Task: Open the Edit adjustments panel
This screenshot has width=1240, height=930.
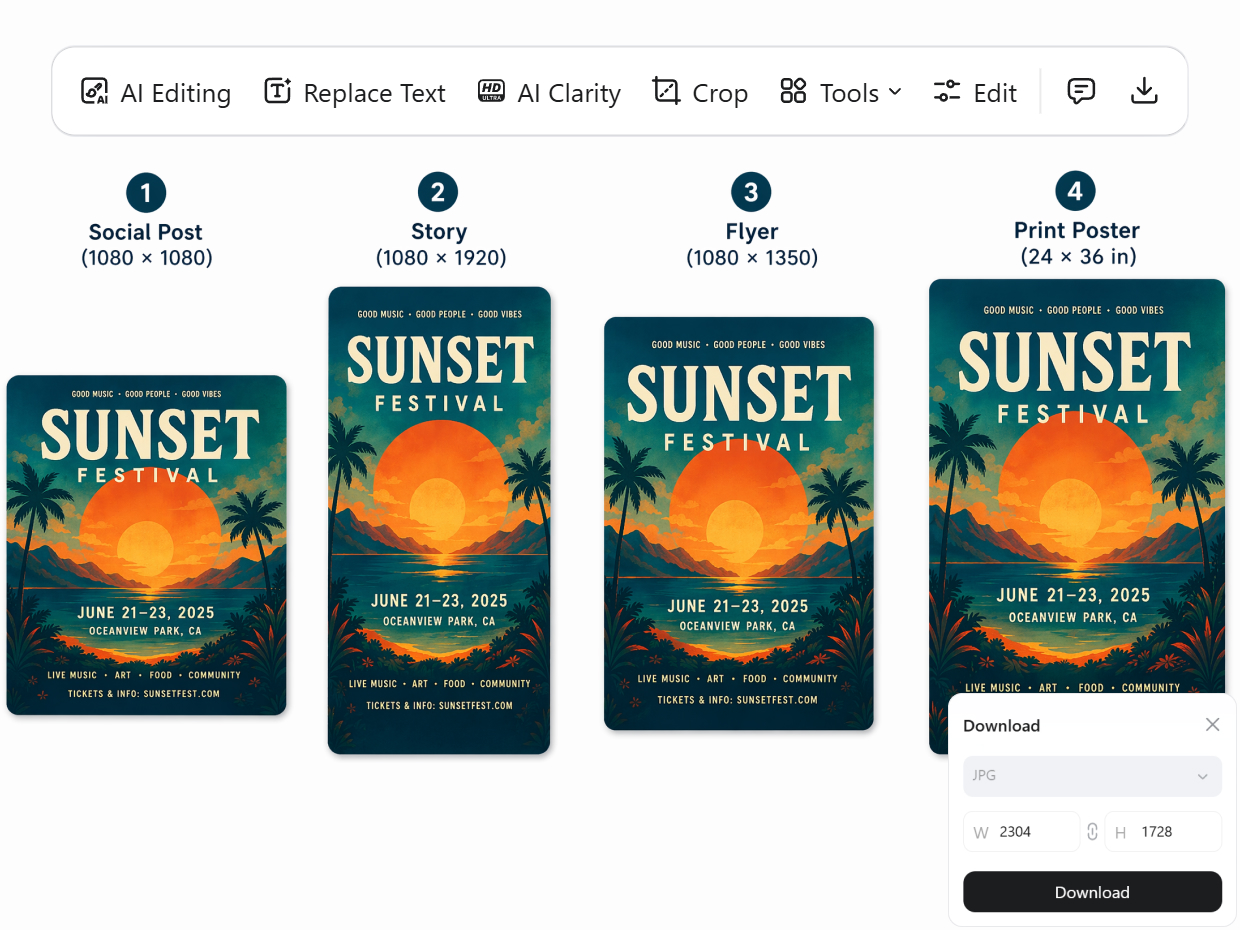Action: tap(975, 93)
